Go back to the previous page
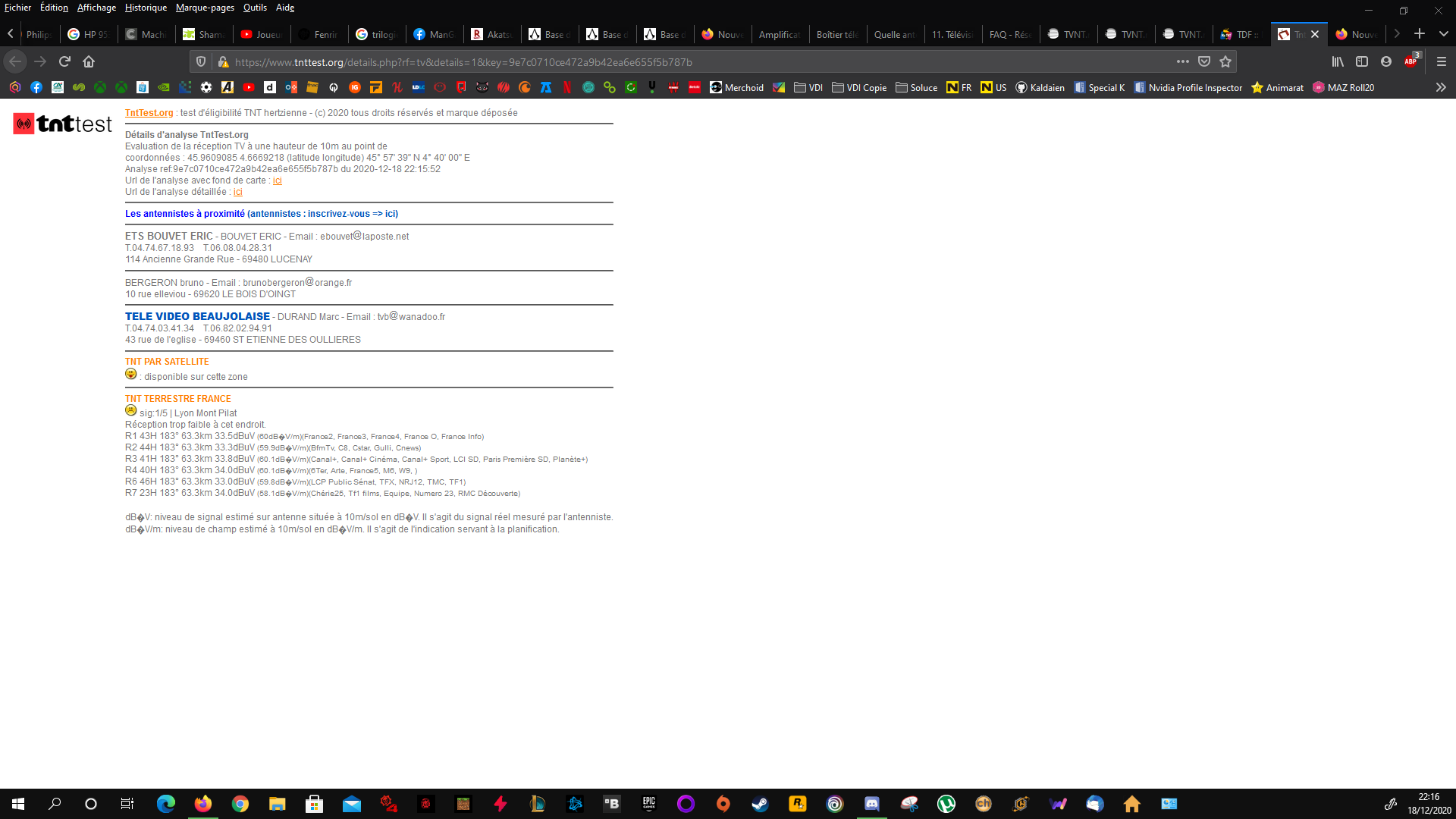 coord(15,61)
